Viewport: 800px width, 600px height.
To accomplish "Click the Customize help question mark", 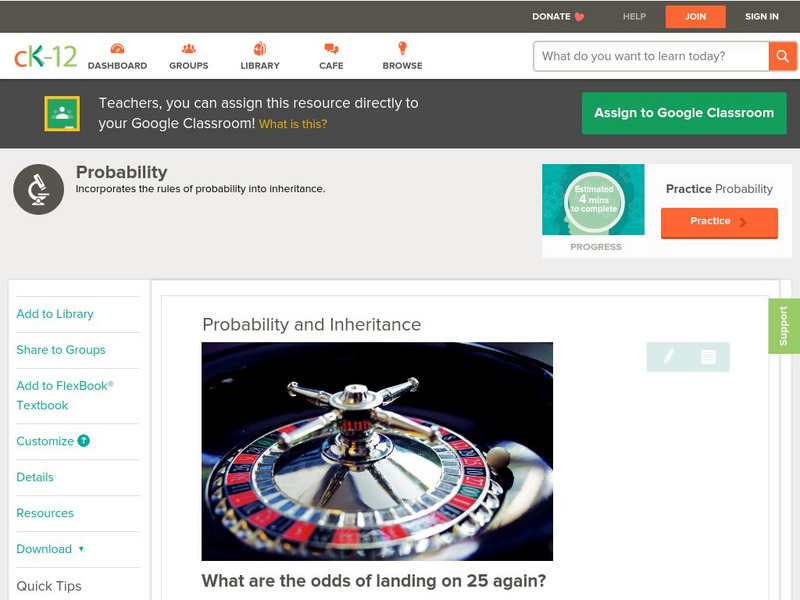I will 84,441.
